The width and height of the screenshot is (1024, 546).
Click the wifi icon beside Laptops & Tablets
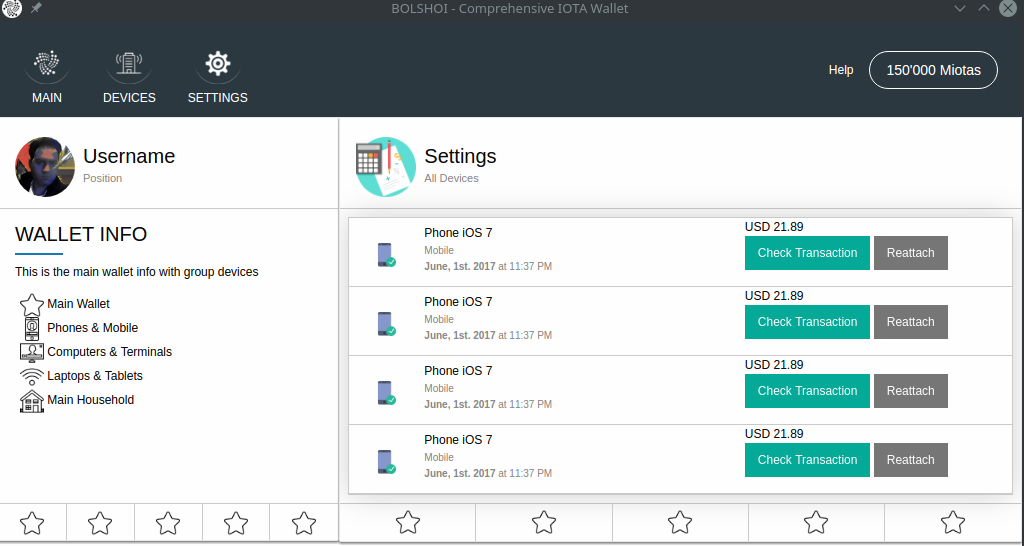[32, 376]
